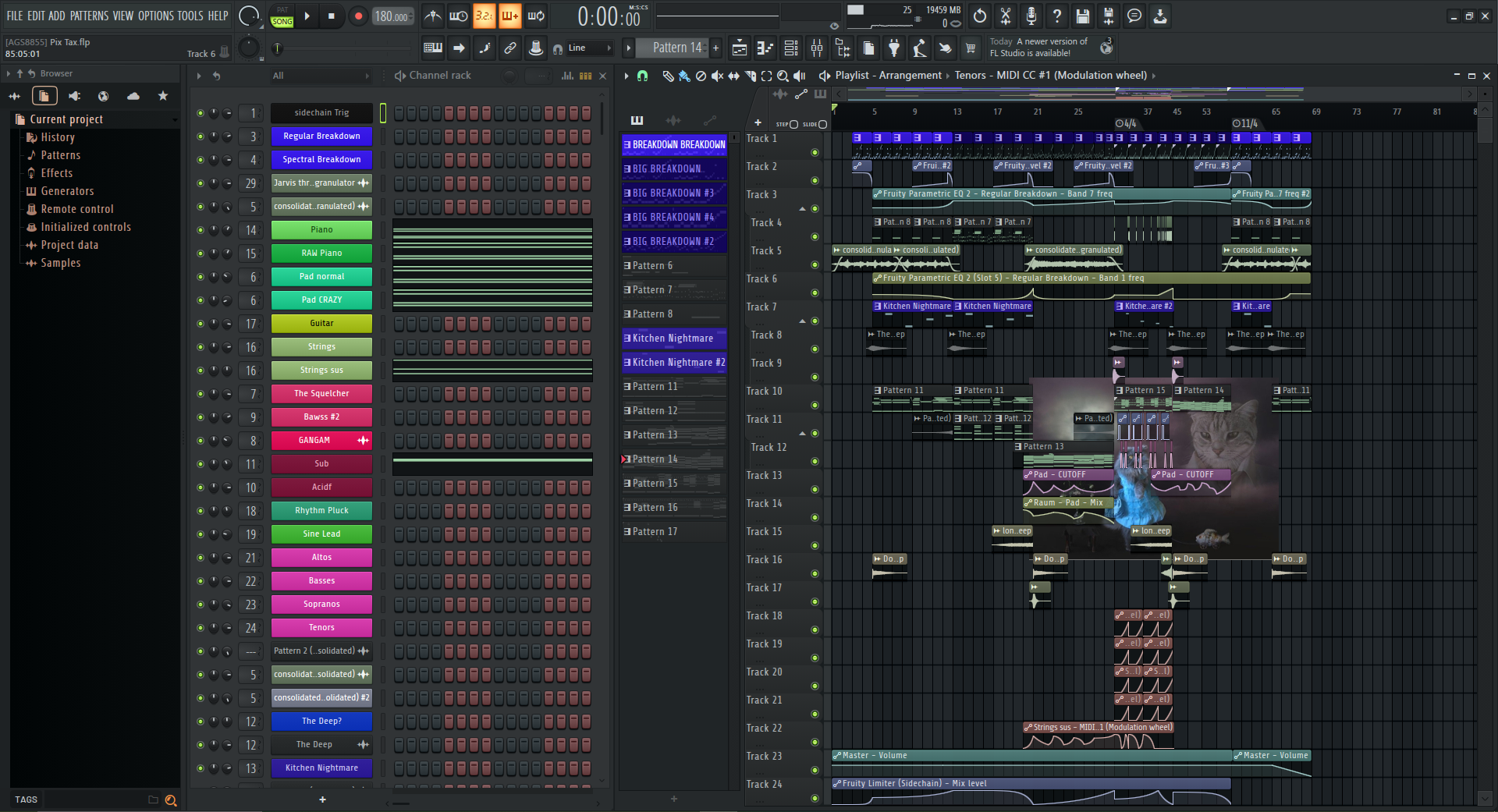Open the TOOLS menu
Viewport: 1498px width, 812px height.
(190, 16)
